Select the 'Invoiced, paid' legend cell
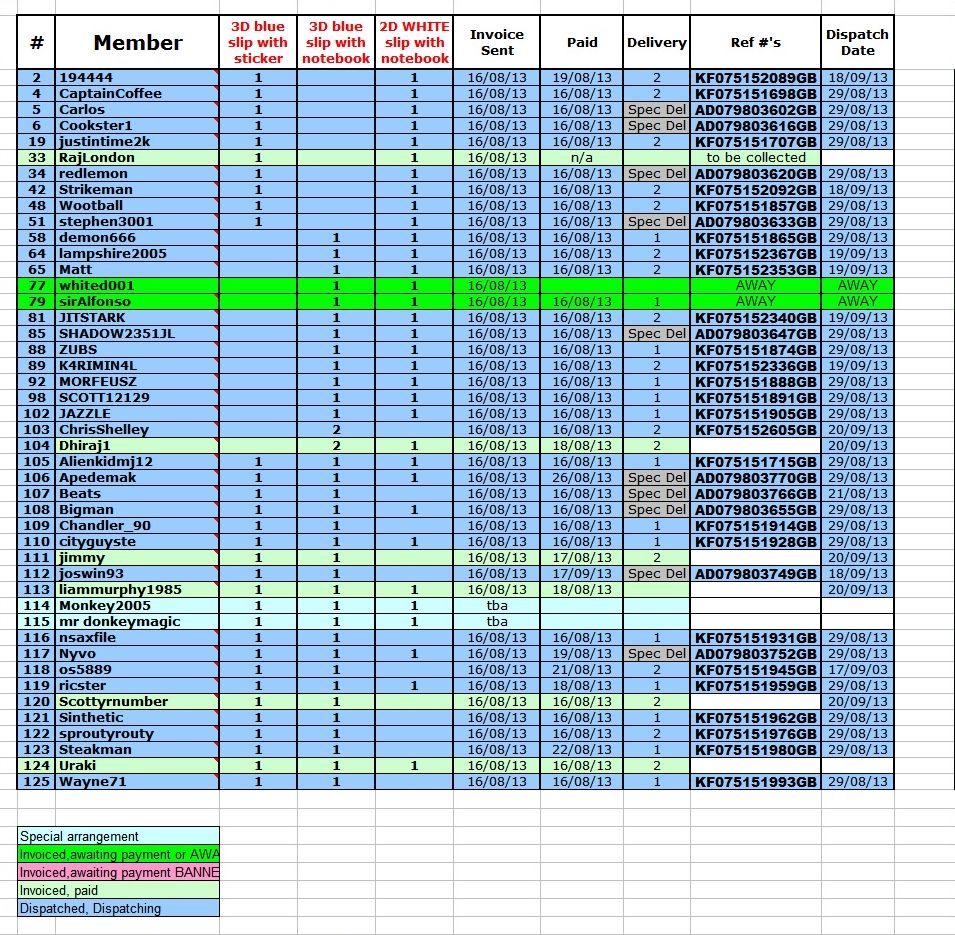Viewport: 955px width, 935px height. (x=118, y=890)
